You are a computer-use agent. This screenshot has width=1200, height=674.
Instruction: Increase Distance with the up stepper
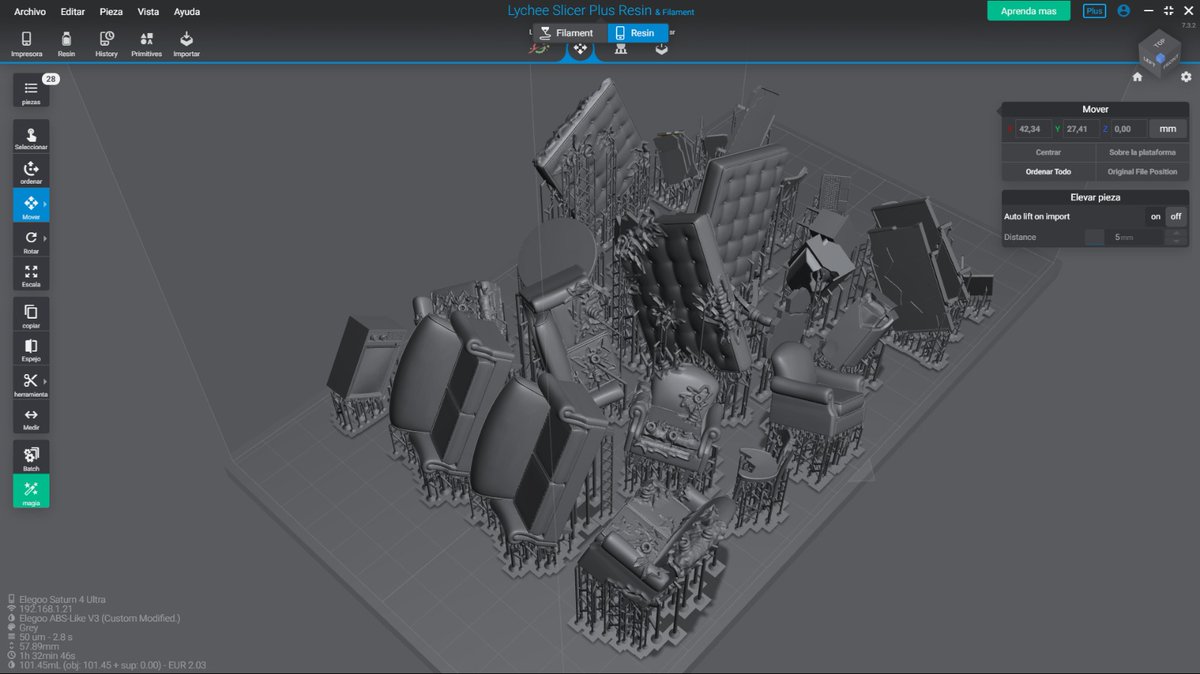pos(1176,233)
